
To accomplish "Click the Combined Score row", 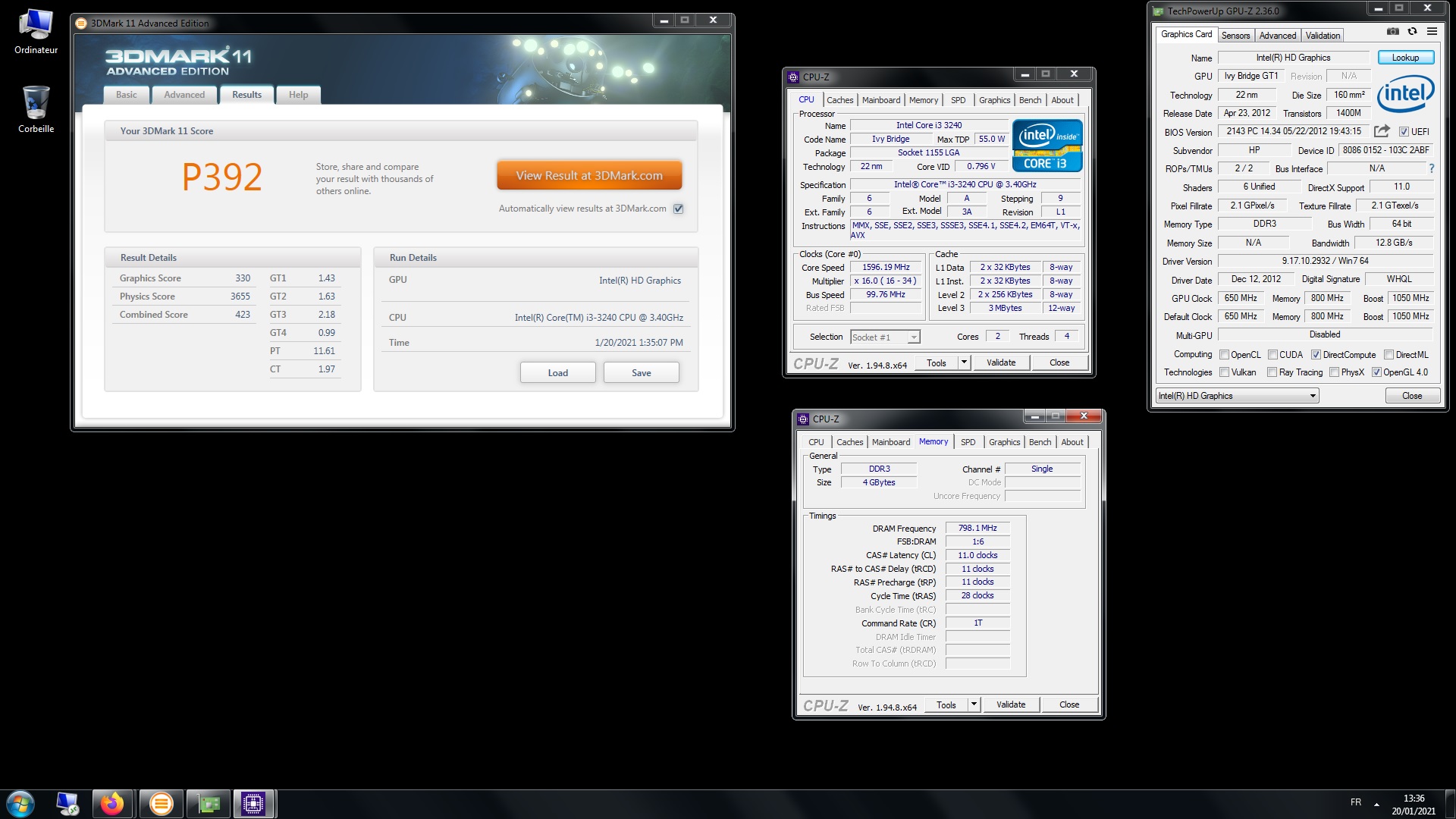I will click(184, 315).
